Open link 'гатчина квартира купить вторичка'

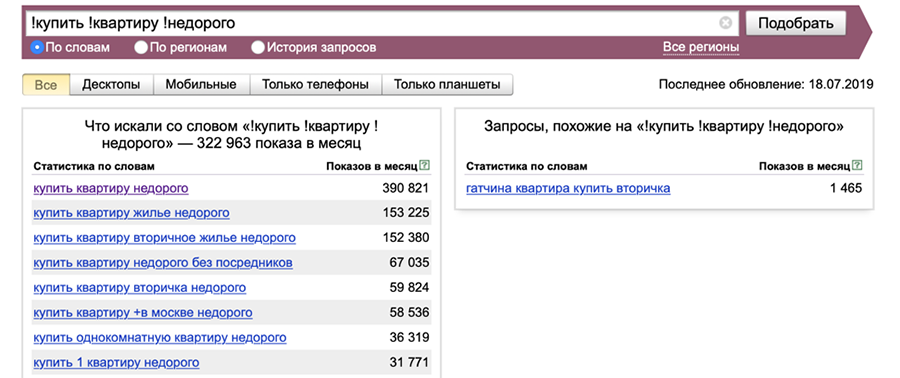568,188
